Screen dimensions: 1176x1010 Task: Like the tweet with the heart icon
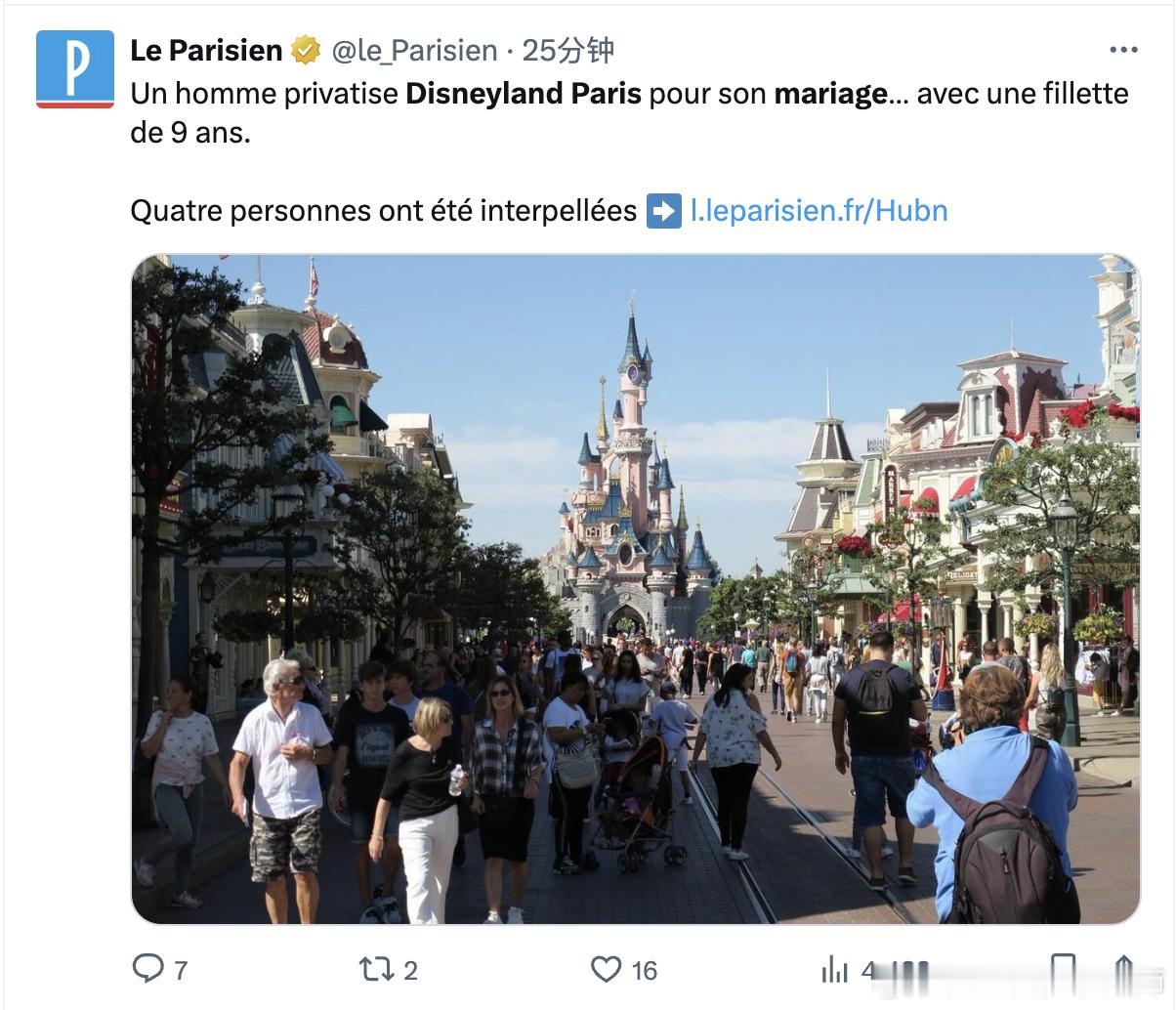tap(607, 969)
